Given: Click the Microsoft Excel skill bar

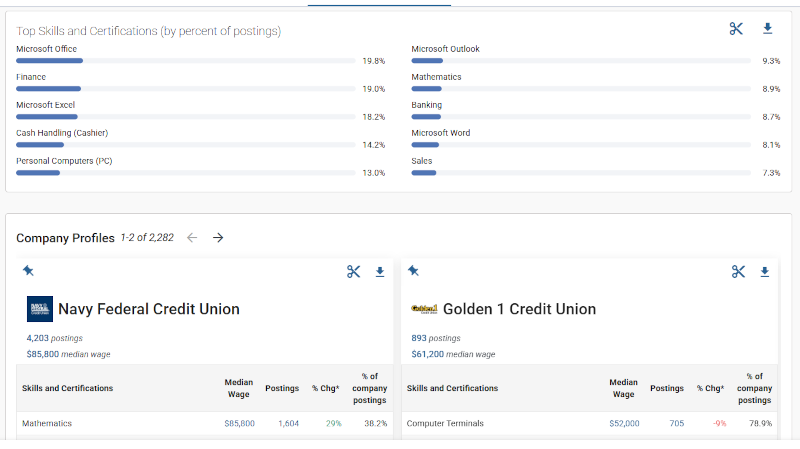Looking at the screenshot, I should [x=186, y=117].
